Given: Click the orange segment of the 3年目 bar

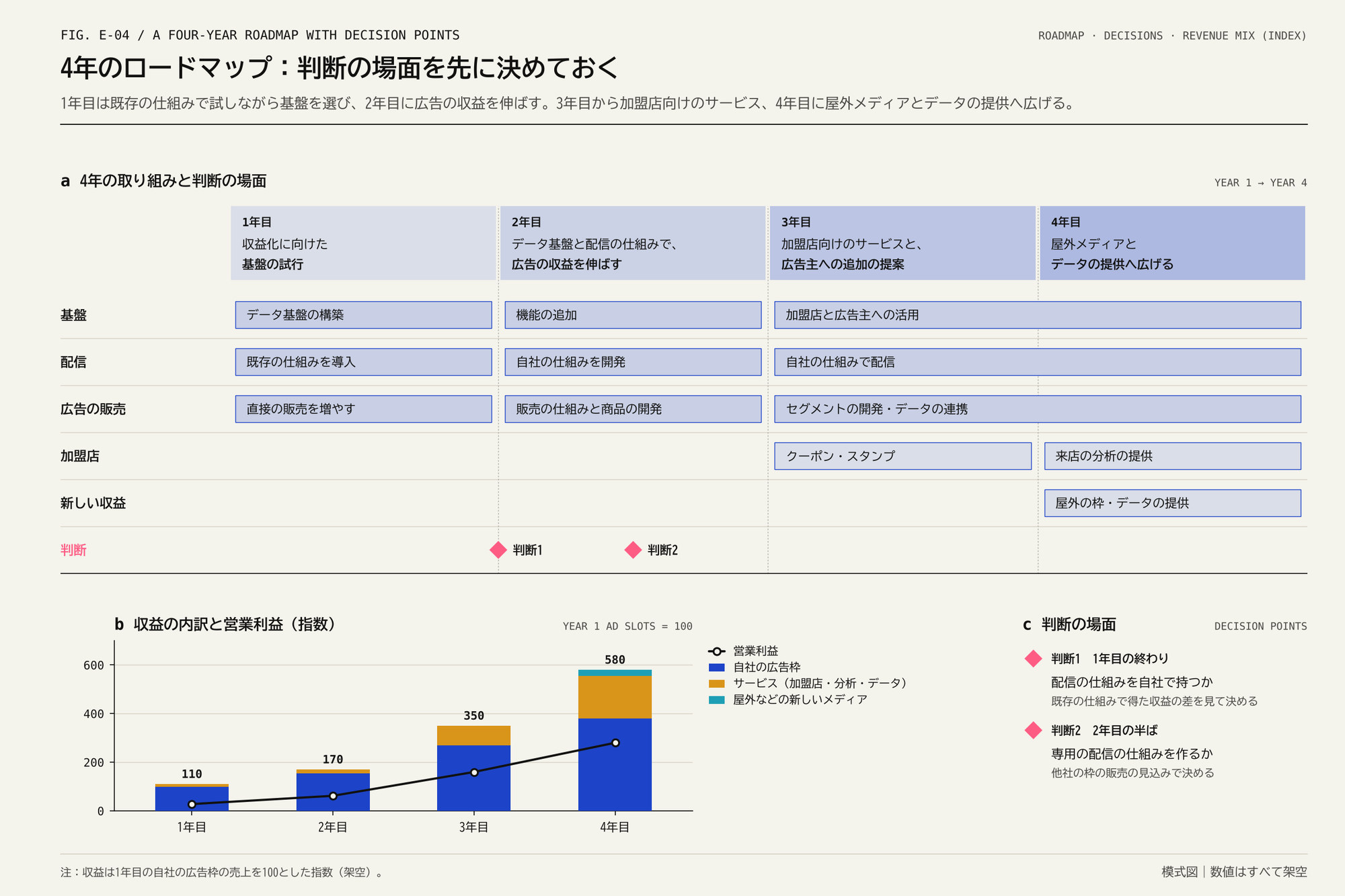Looking at the screenshot, I should coord(473,735).
